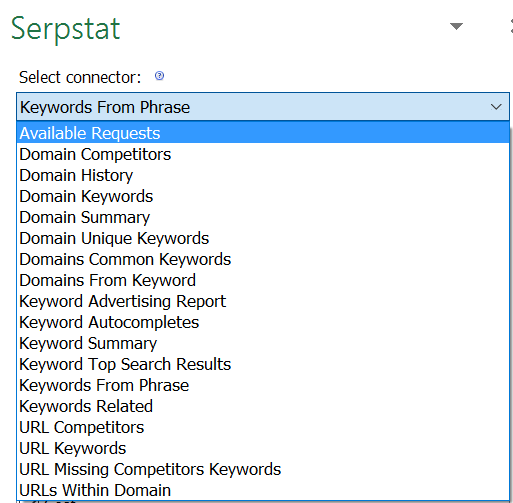Pick Keywords From Phrase list entry

coord(263,385)
